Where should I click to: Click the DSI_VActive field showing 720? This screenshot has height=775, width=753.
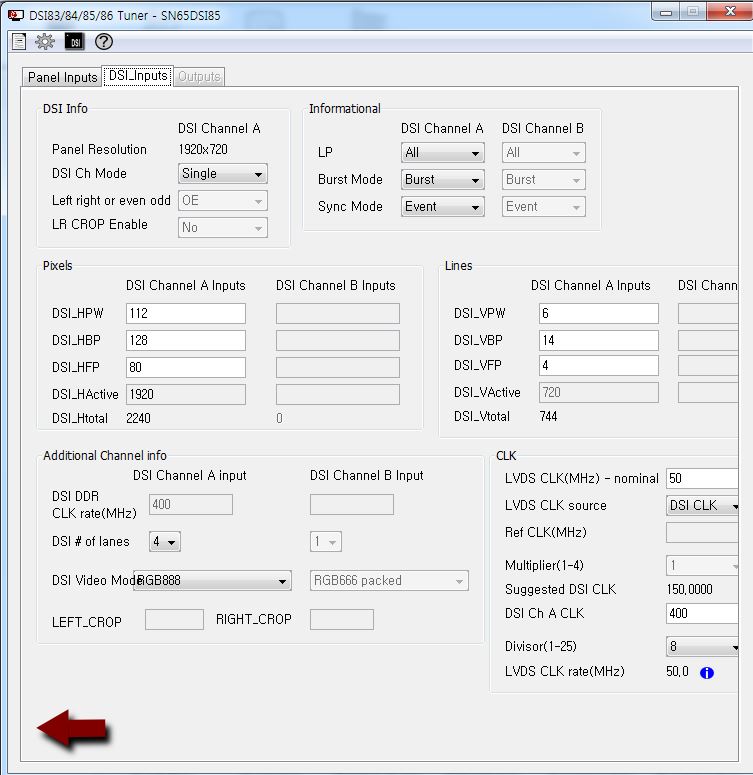pos(599,392)
